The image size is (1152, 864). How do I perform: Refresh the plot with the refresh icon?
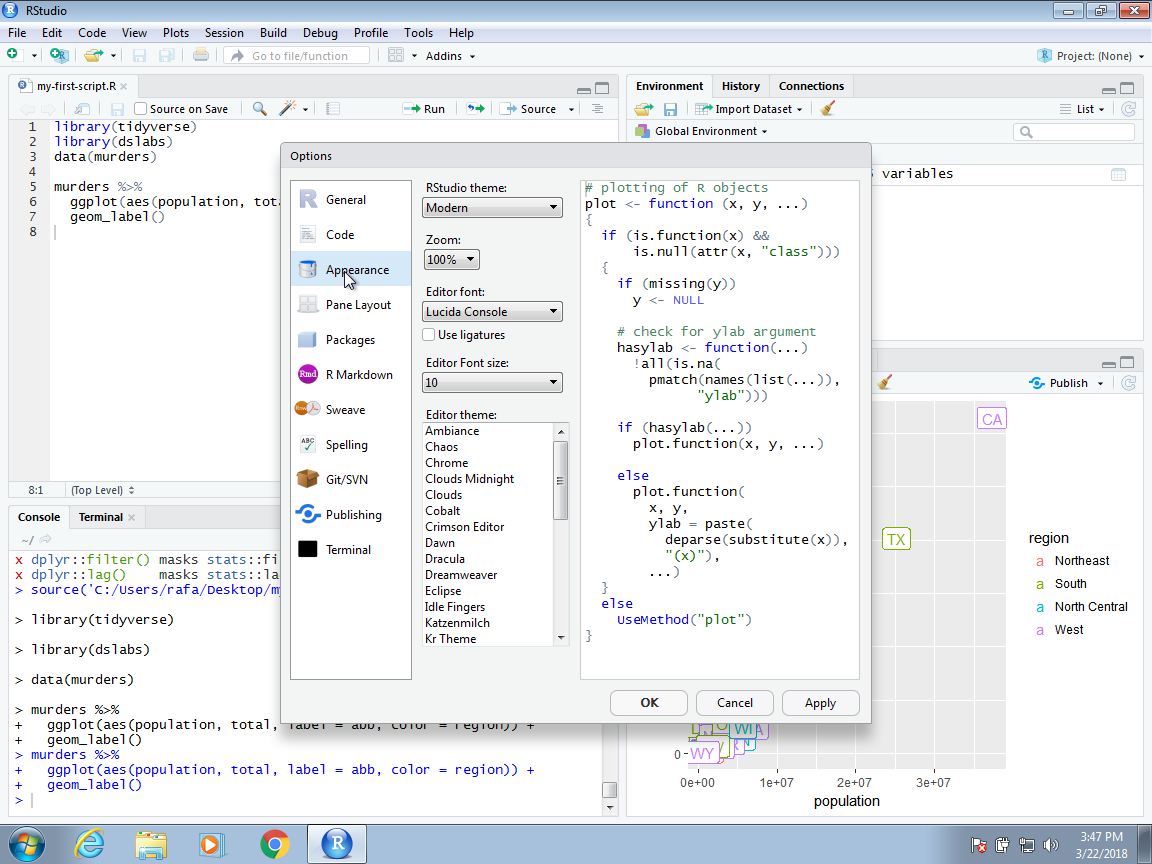(1128, 382)
